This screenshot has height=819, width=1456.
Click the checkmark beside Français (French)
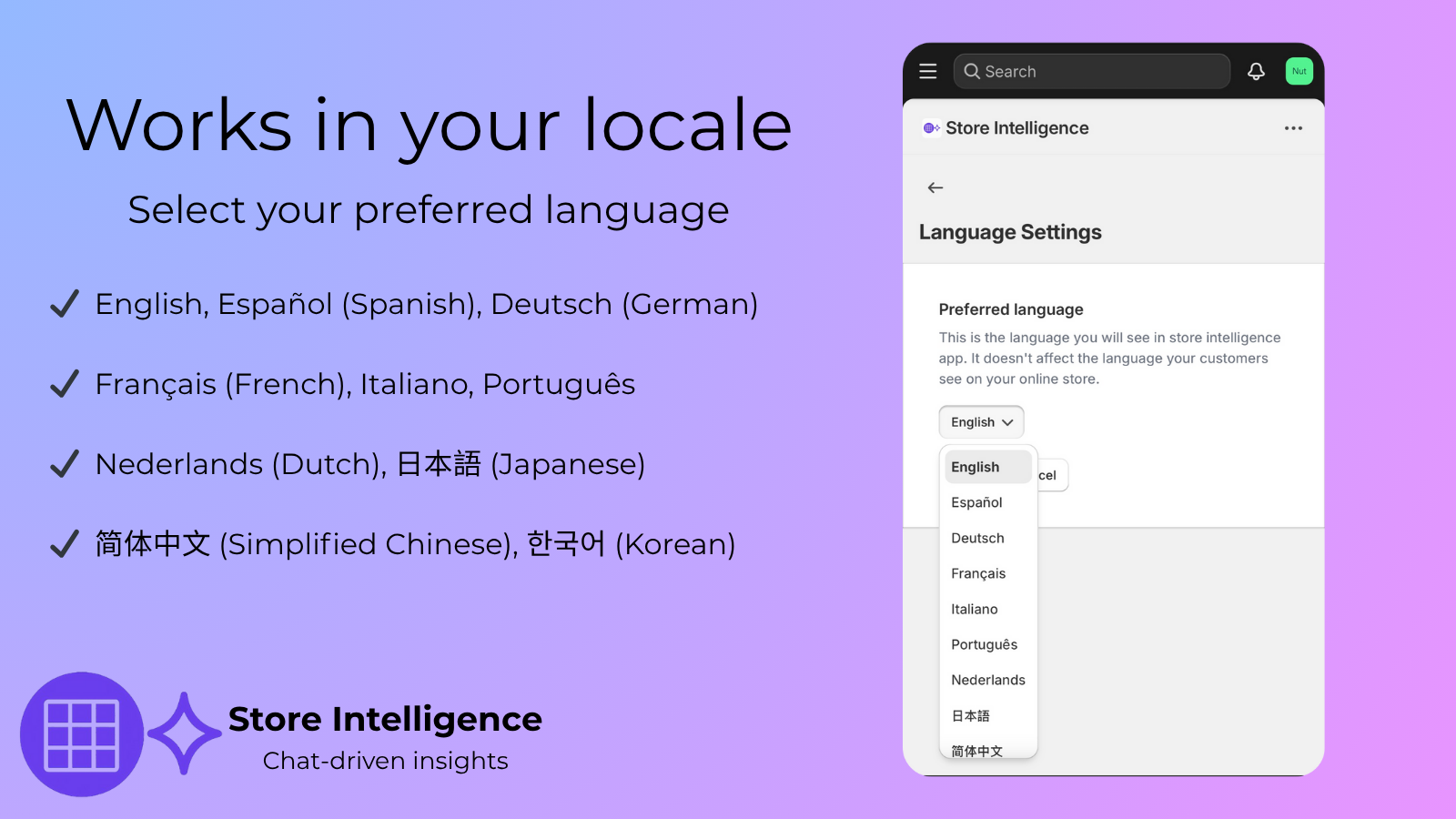tap(65, 384)
